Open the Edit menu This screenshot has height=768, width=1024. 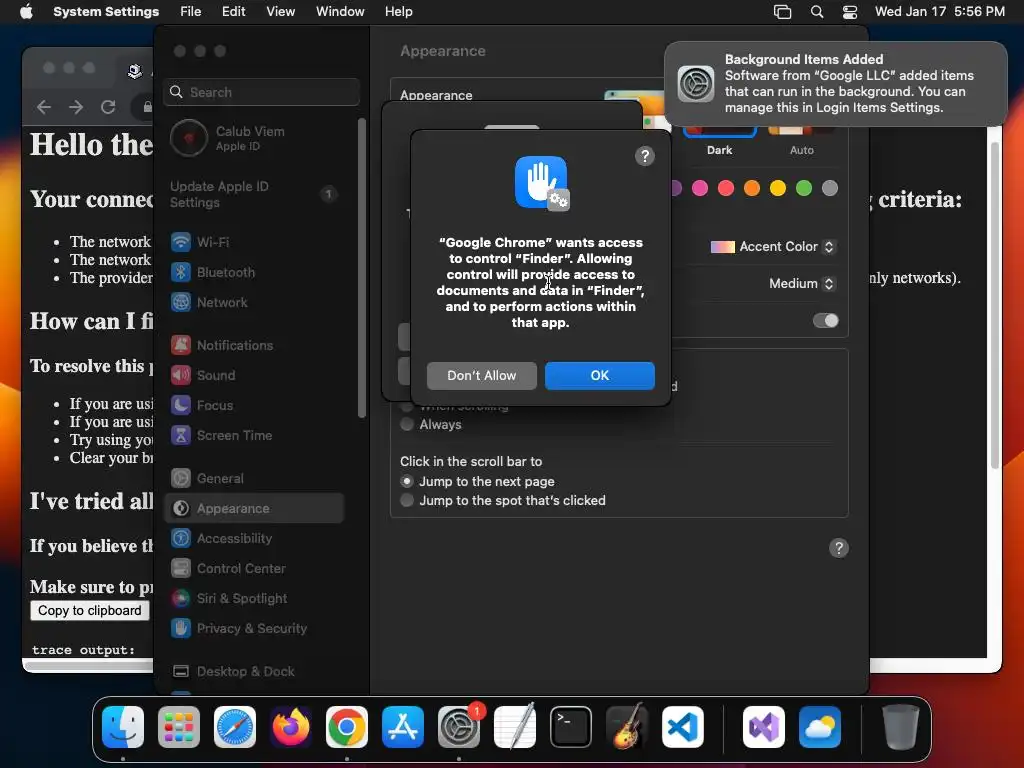[x=233, y=11]
